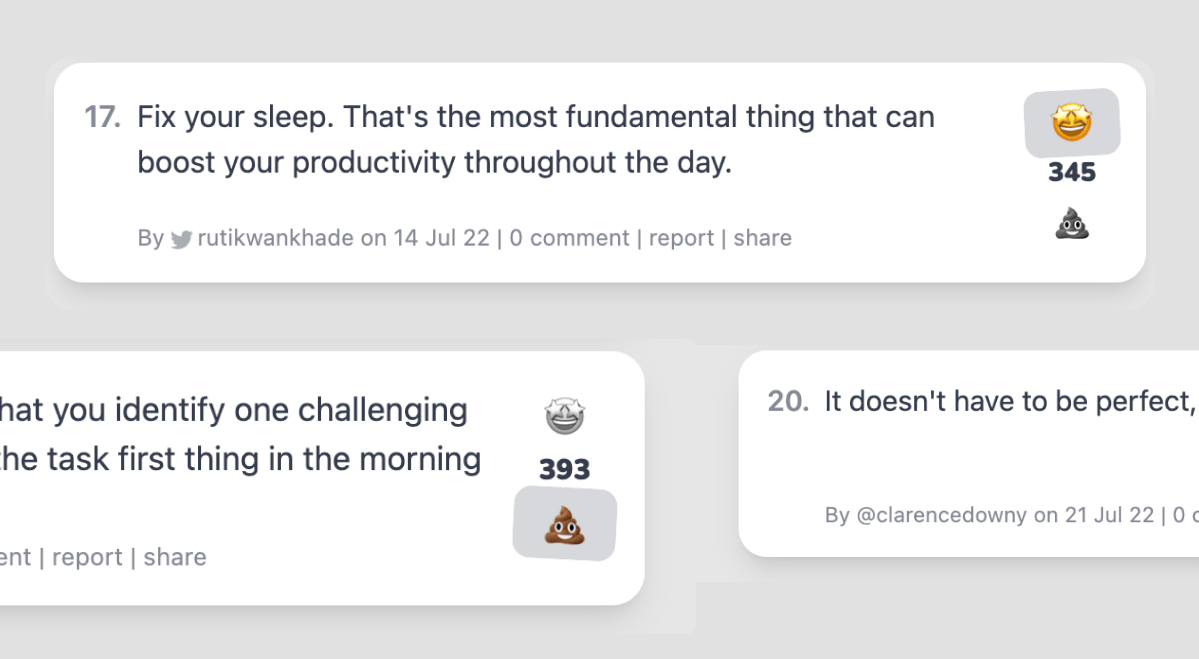Select the tip number 20 label
Image resolution: width=1199 pixels, height=659 pixels.
coord(788,401)
